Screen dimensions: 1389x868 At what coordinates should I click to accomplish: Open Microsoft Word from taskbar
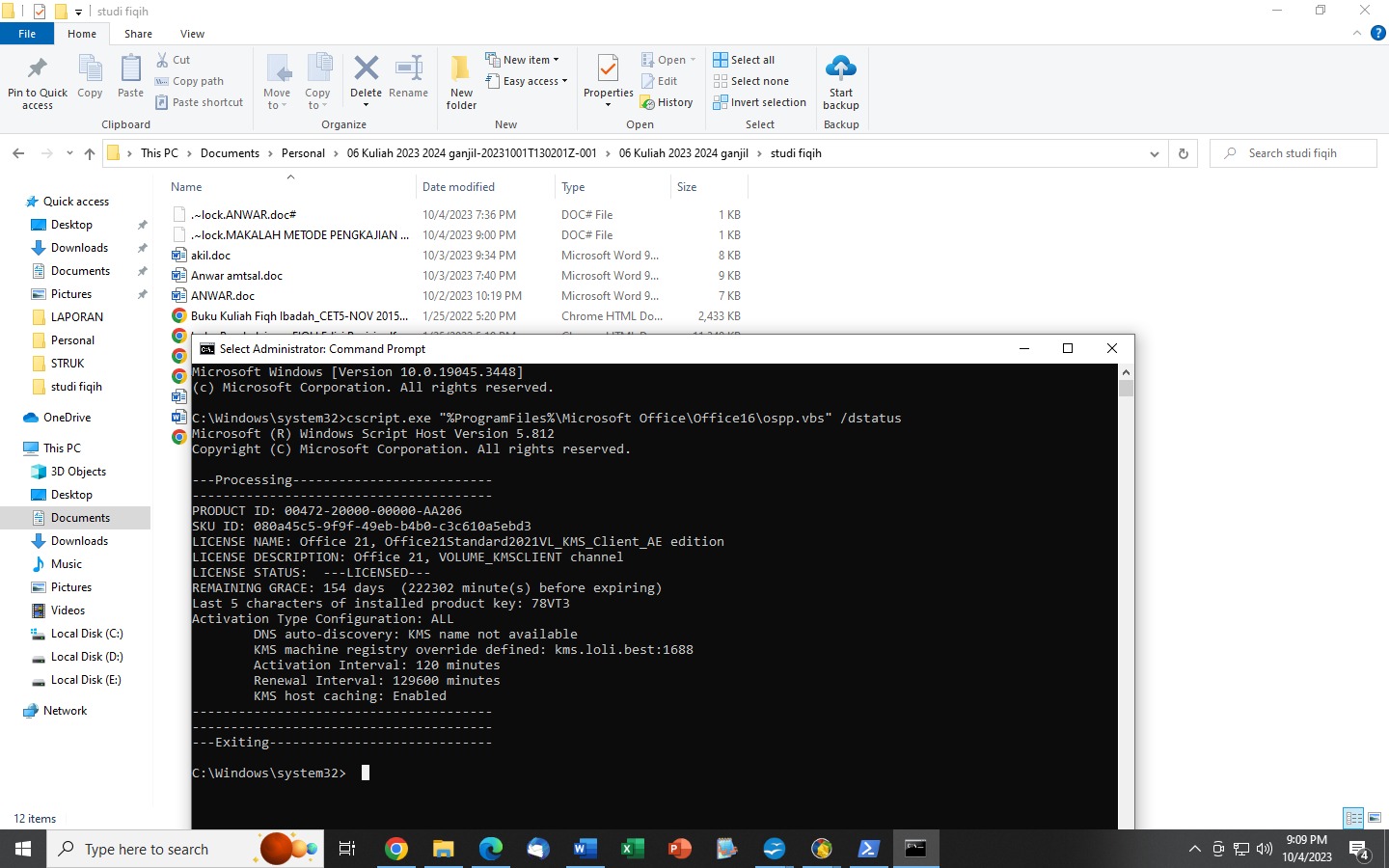585,849
